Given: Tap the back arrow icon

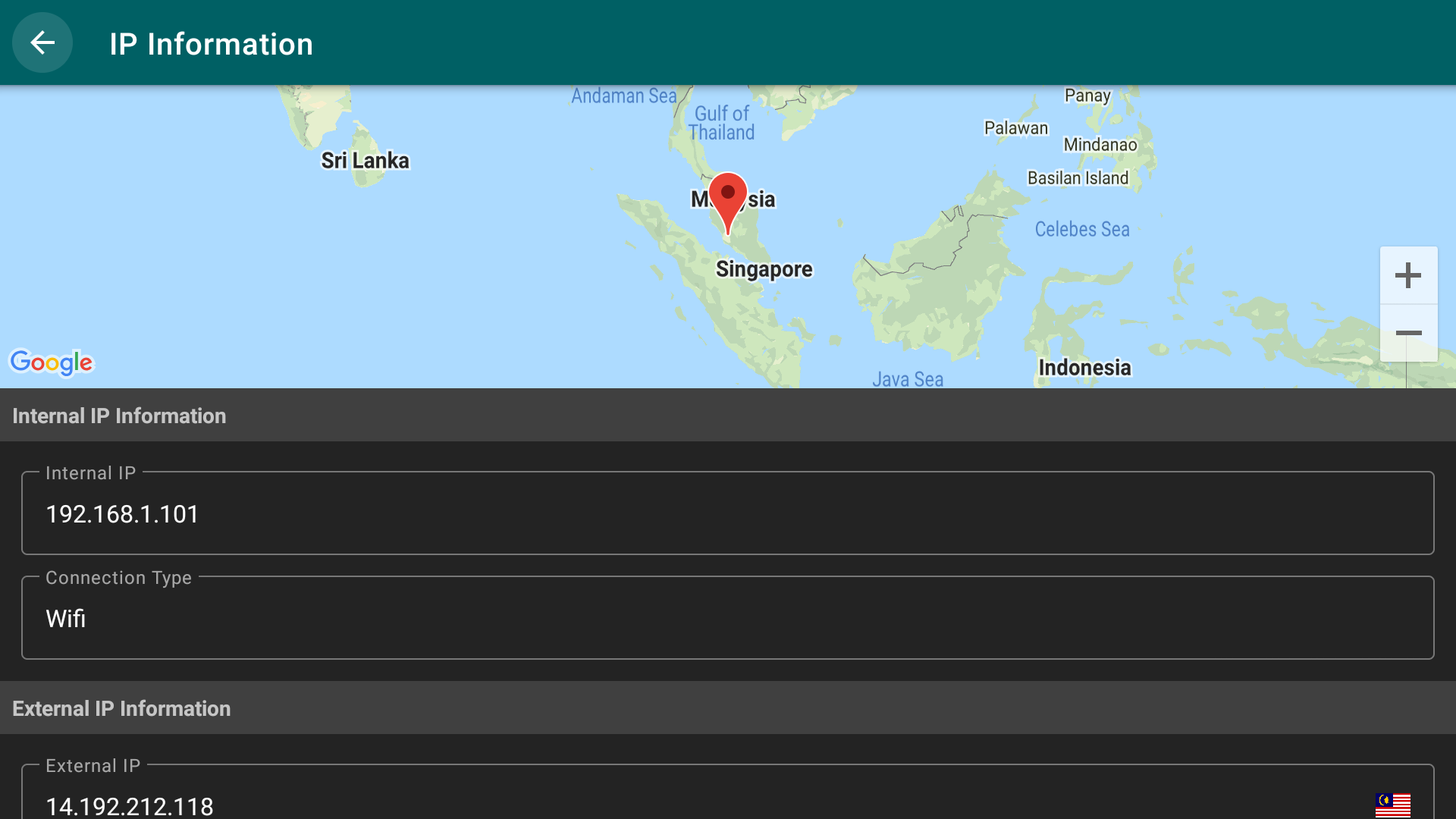Looking at the screenshot, I should point(42,43).
